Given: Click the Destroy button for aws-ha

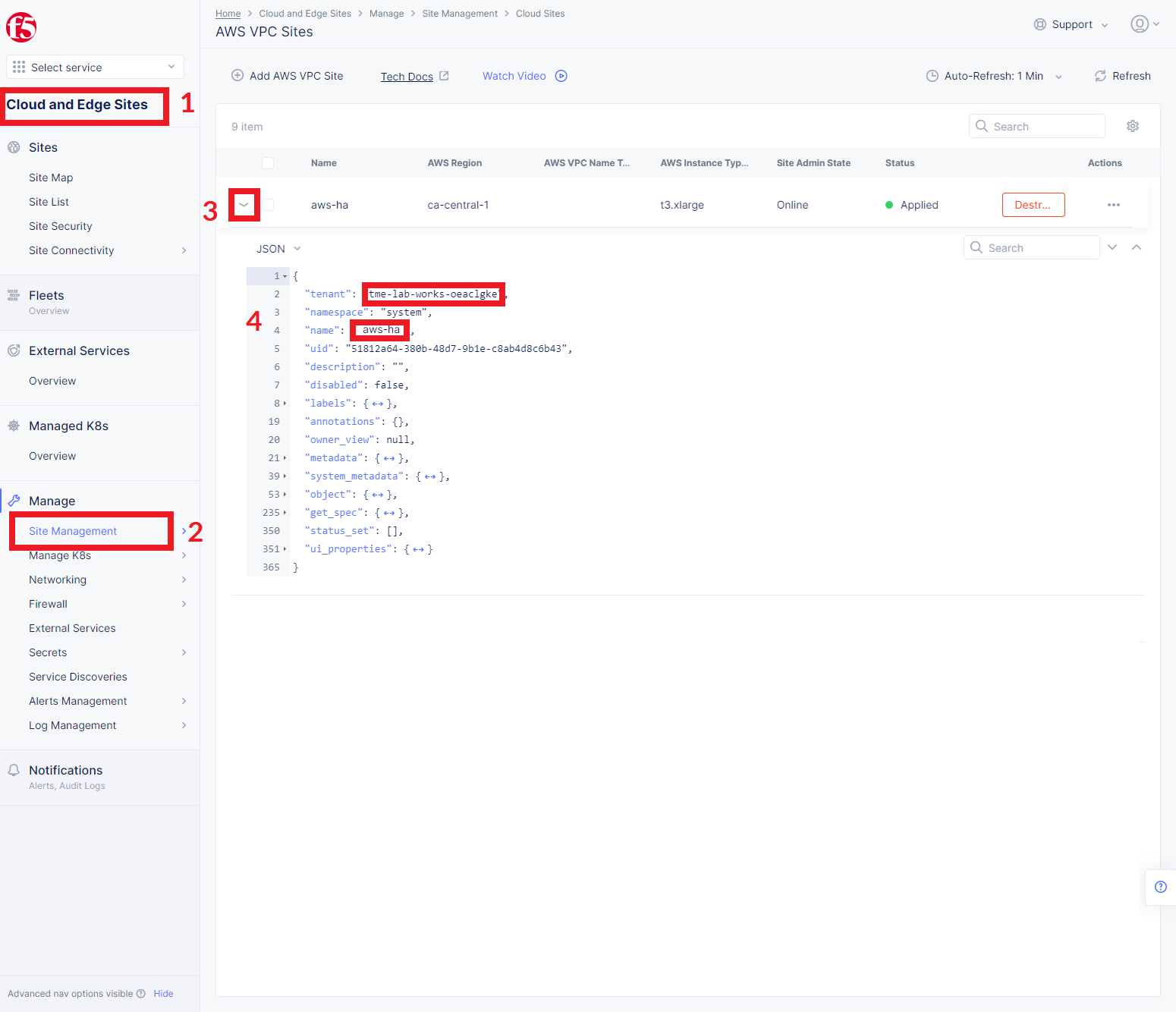Looking at the screenshot, I should click(x=1033, y=205).
